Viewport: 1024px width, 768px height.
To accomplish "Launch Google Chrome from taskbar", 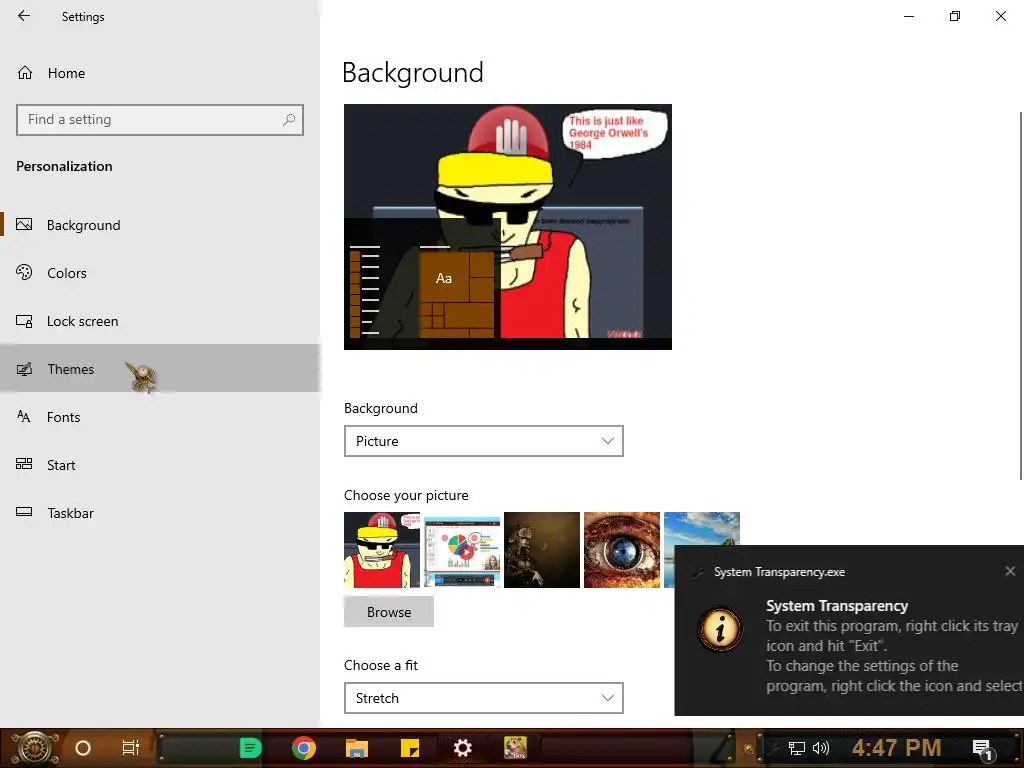I will click(x=304, y=748).
